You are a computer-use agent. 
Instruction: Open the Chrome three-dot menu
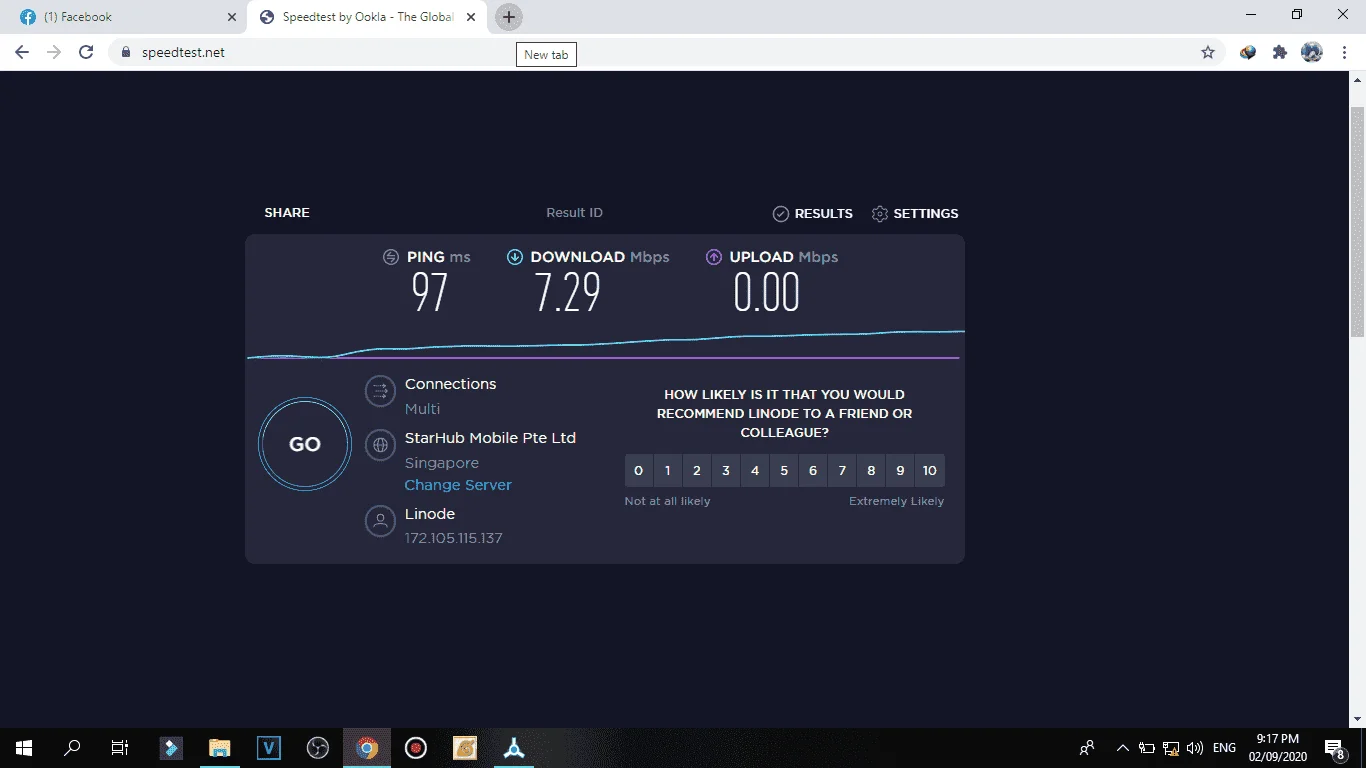1344,52
